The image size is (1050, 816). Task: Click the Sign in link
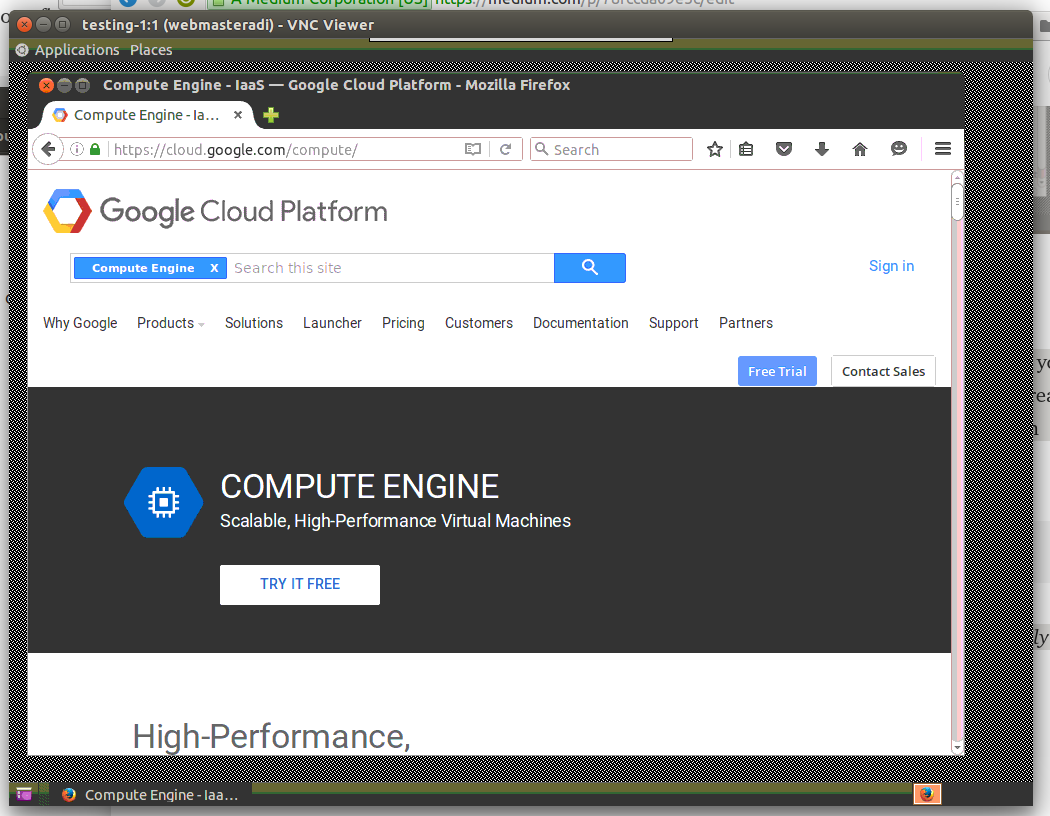tap(891, 266)
